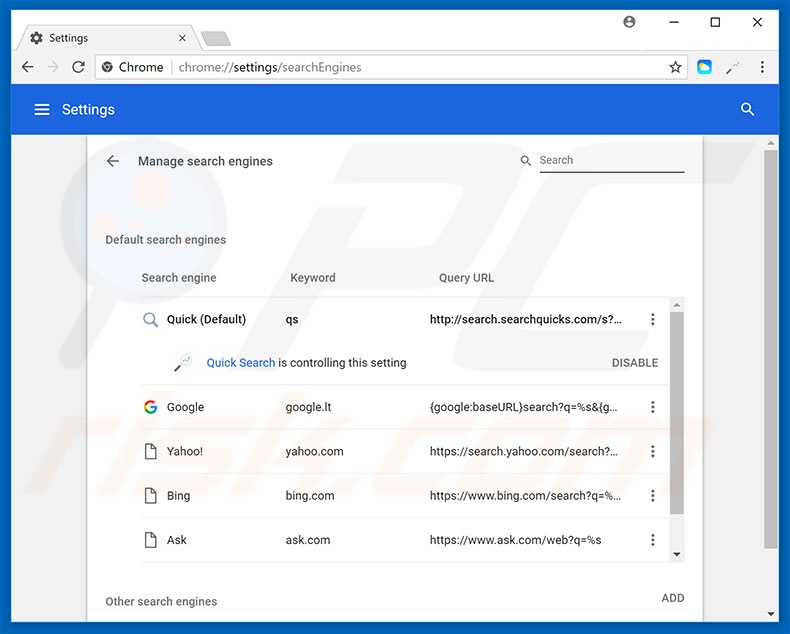The height and width of the screenshot is (634, 790).
Task: Click the Ask engine name
Action: pyautogui.click(x=177, y=540)
